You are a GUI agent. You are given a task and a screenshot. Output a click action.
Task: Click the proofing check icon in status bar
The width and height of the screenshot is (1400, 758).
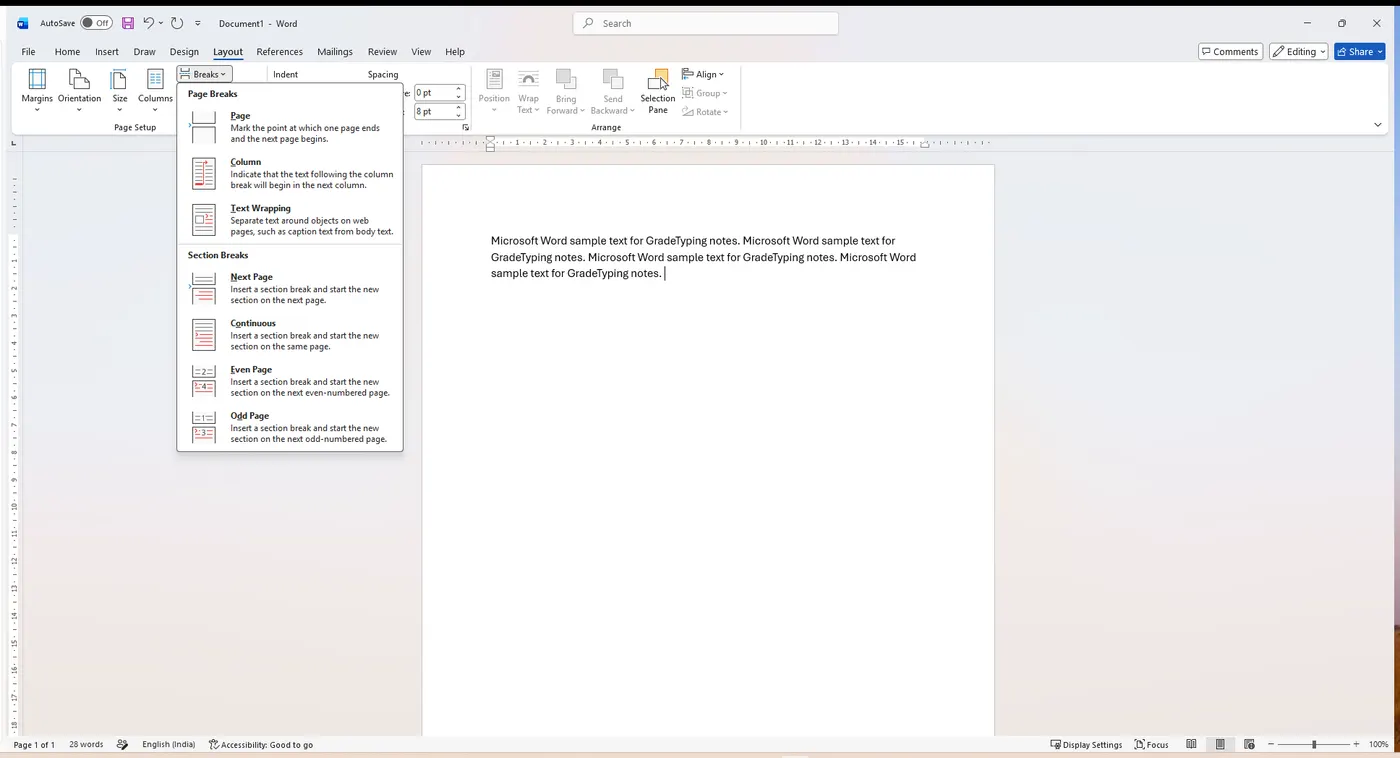pos(123,745)
